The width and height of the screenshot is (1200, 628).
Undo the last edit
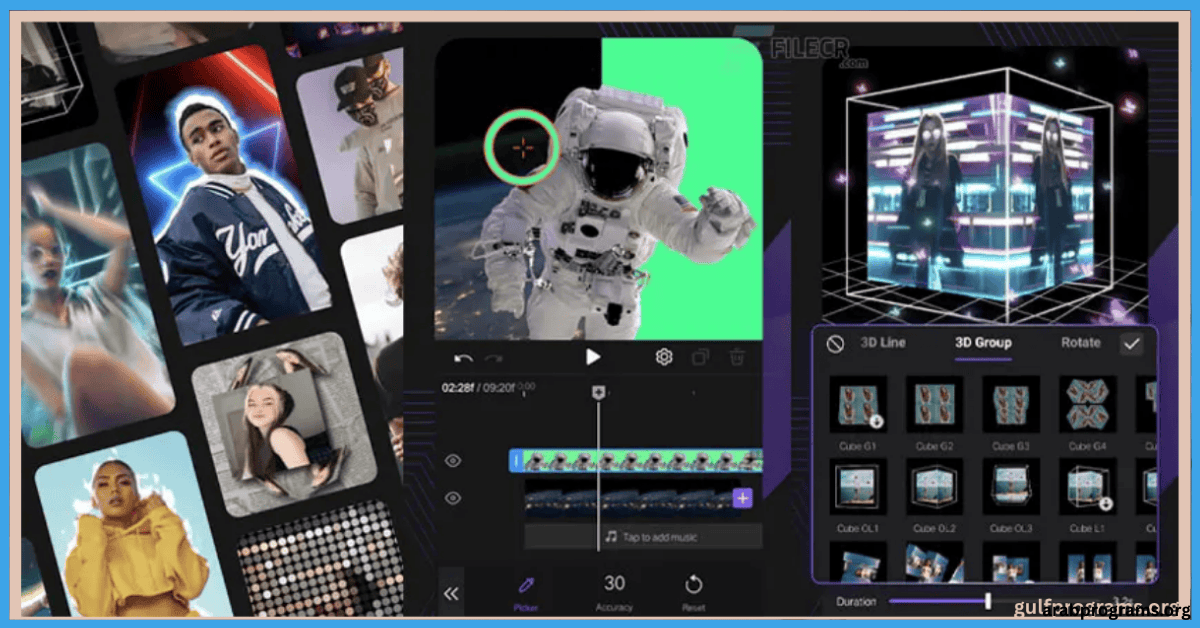(463, 358)
